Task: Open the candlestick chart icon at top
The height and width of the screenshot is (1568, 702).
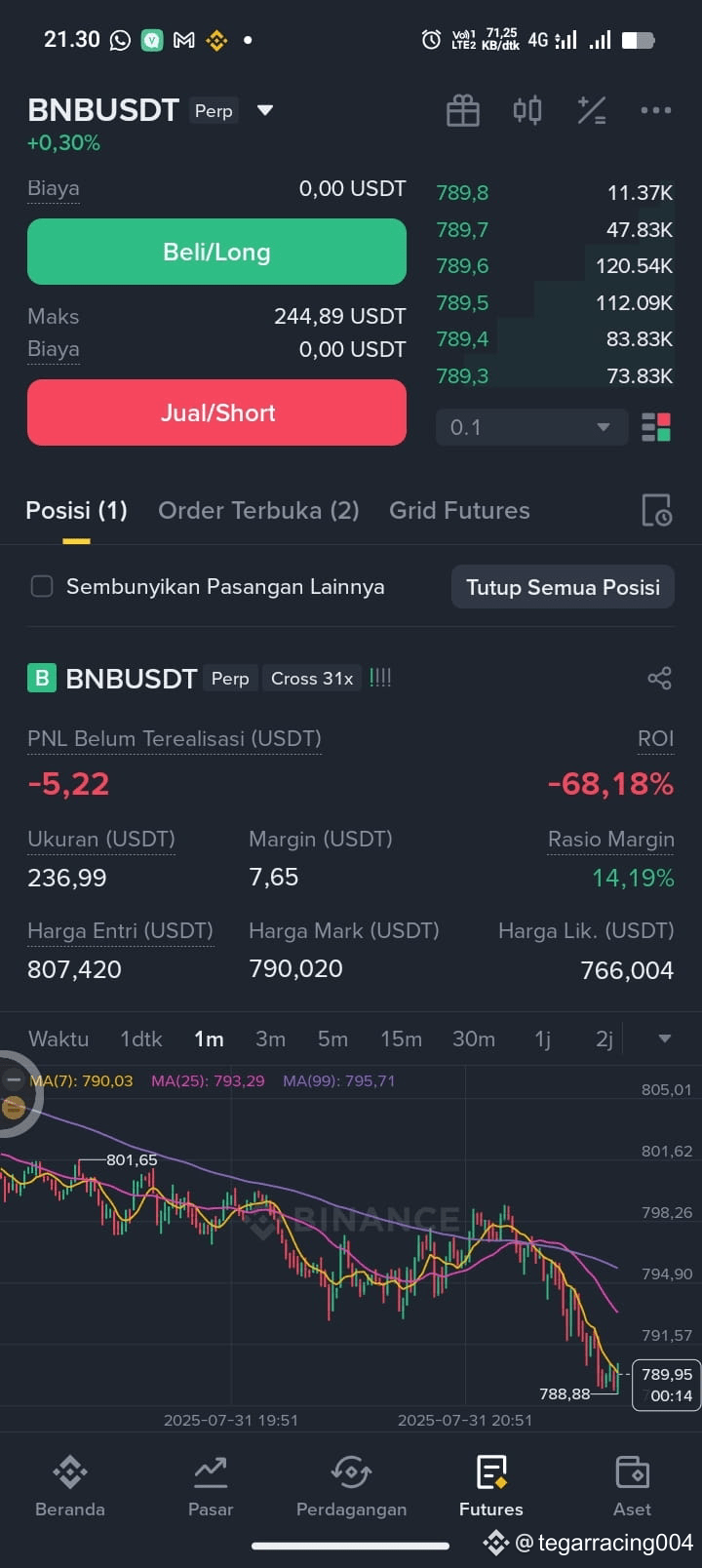Action: (527, 110)
